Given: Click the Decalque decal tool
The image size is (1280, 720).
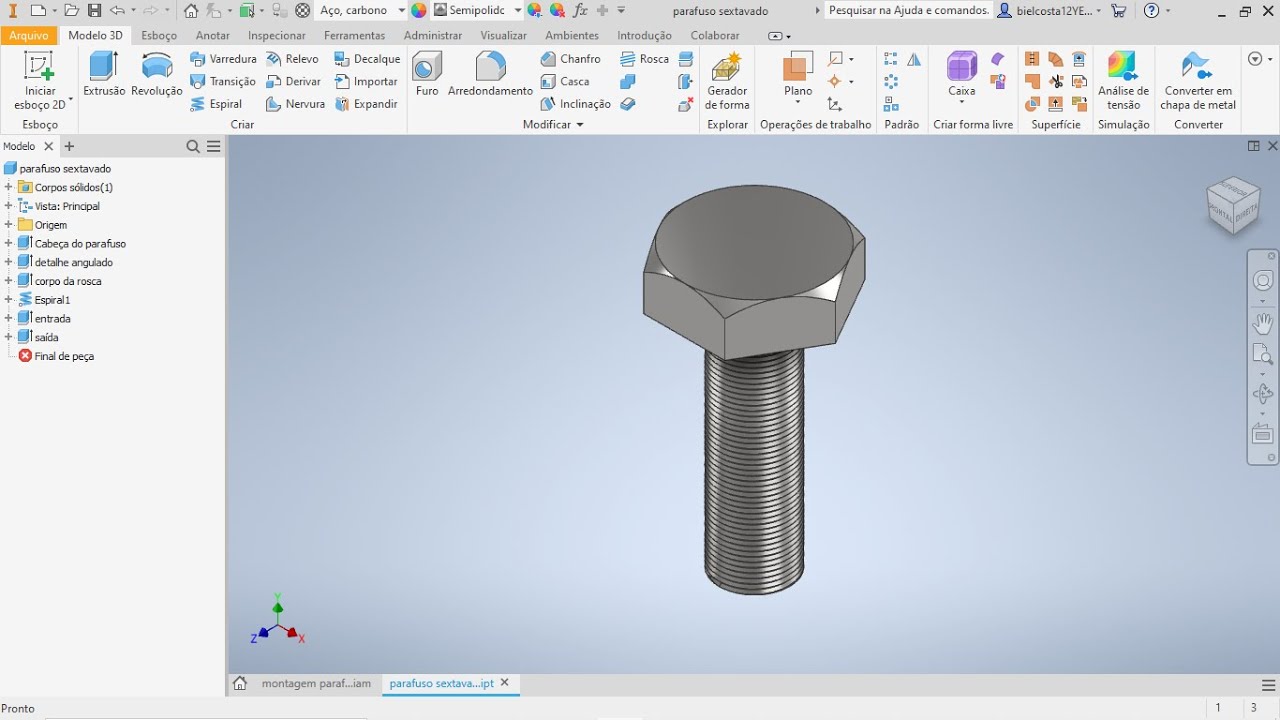Looking at the screenshot, I should pos(367,59).
